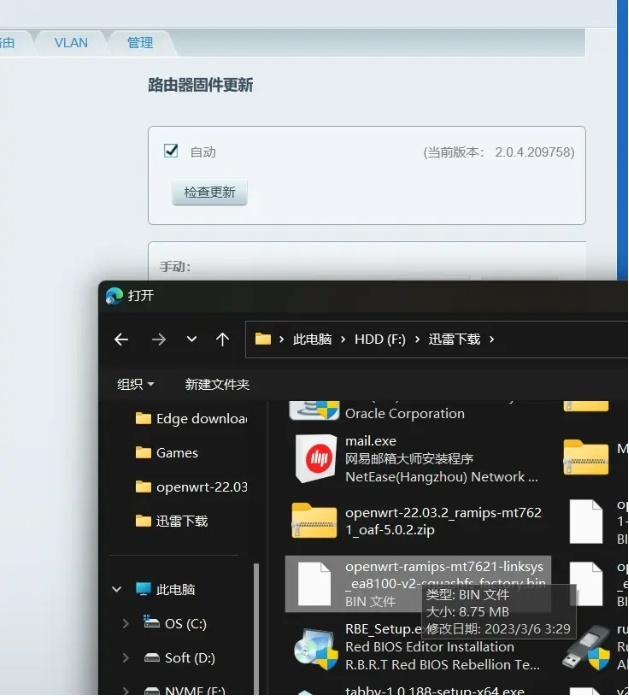
Task: Click the zip folder icon in right column
Action: point(586,457)
